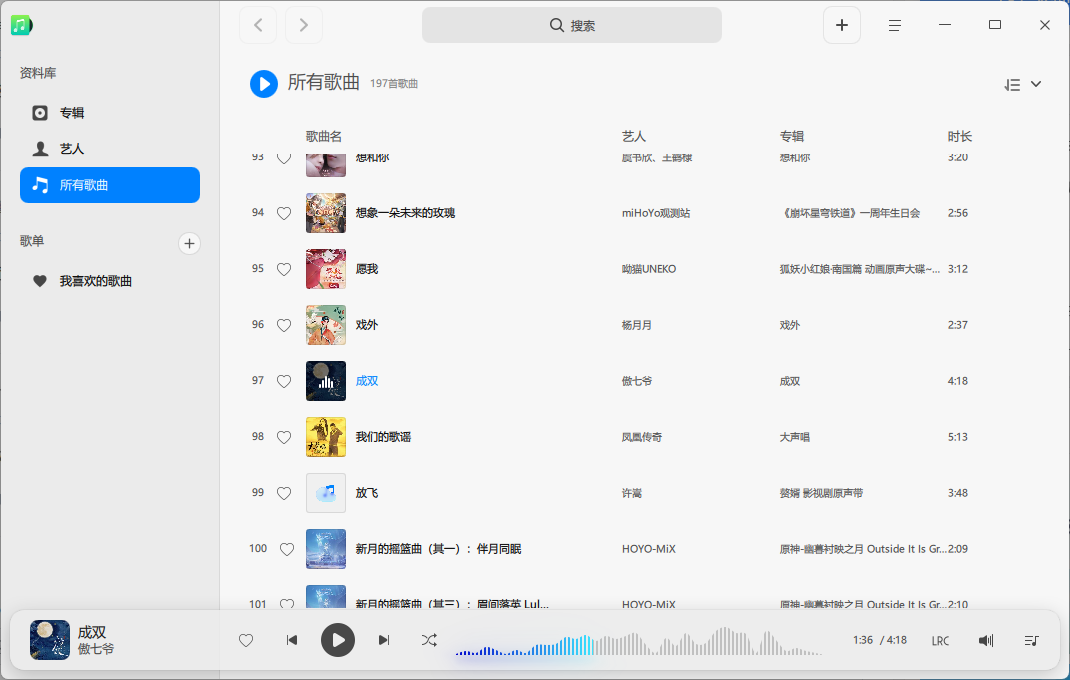Toggle shuffle play mode

[429, 640]
